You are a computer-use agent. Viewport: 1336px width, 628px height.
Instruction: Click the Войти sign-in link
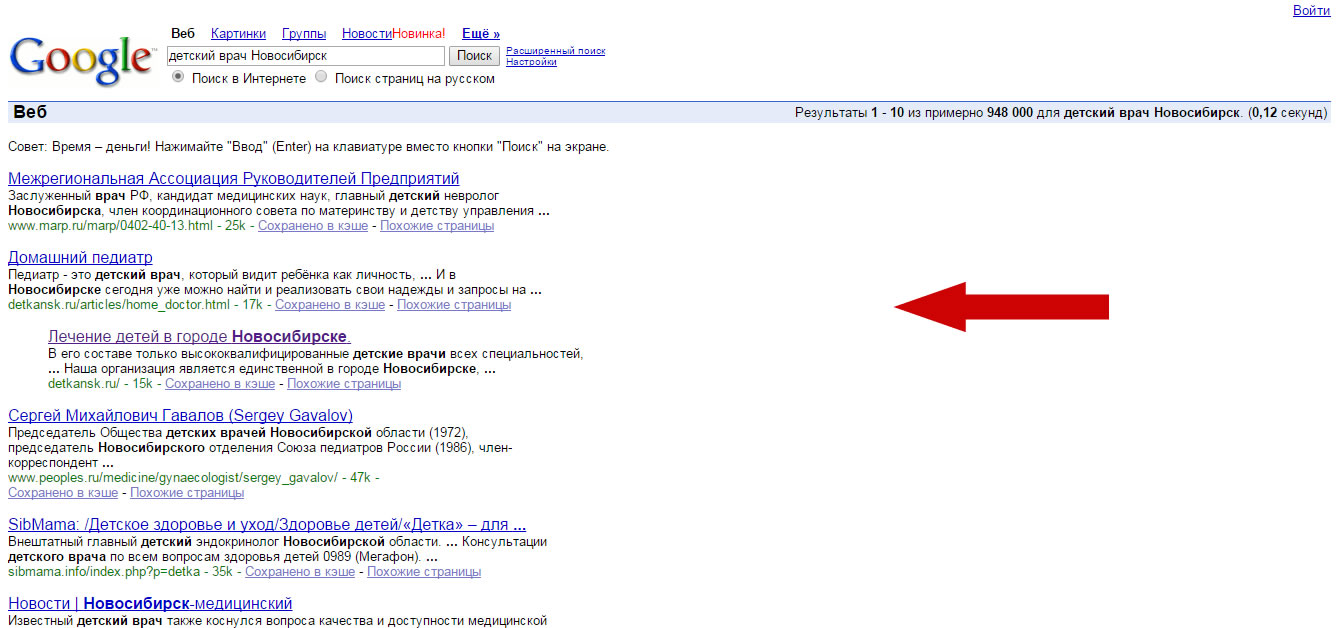point(1311,11)
